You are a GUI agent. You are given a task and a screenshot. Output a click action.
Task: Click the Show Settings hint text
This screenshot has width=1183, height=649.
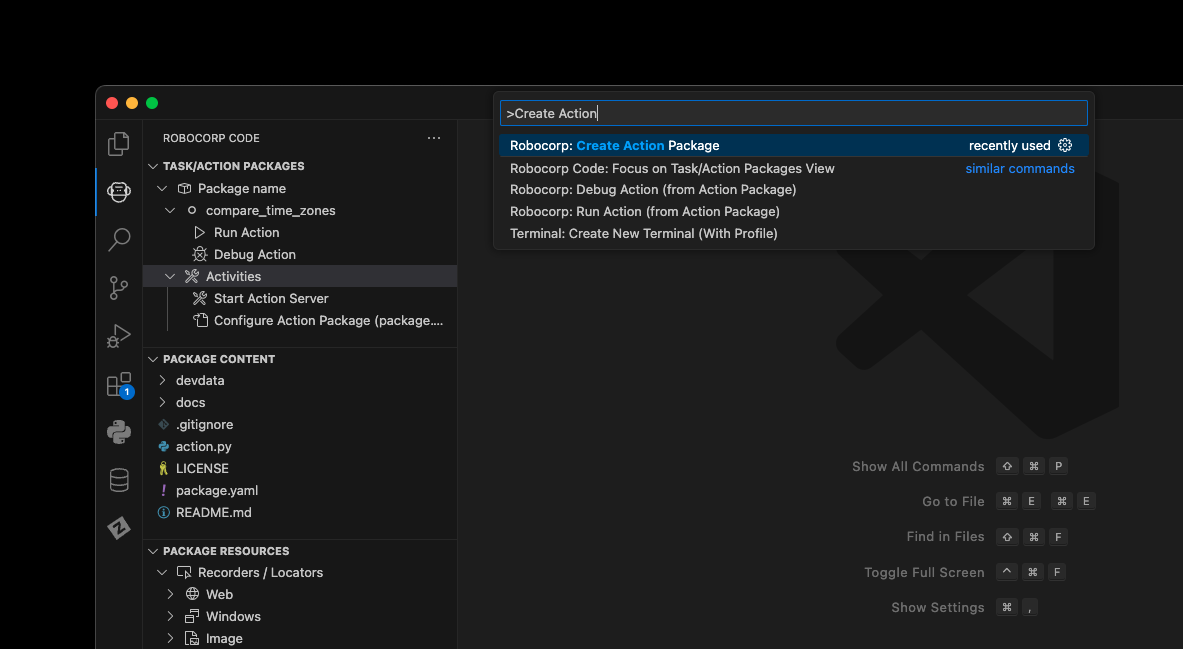tap(938, 607)
